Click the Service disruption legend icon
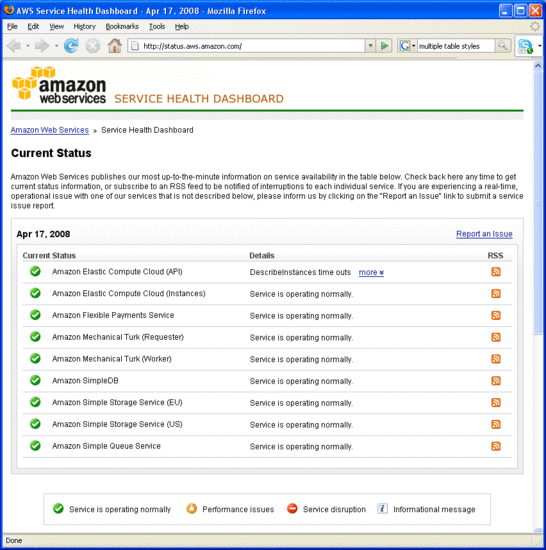 pos(292,508)
